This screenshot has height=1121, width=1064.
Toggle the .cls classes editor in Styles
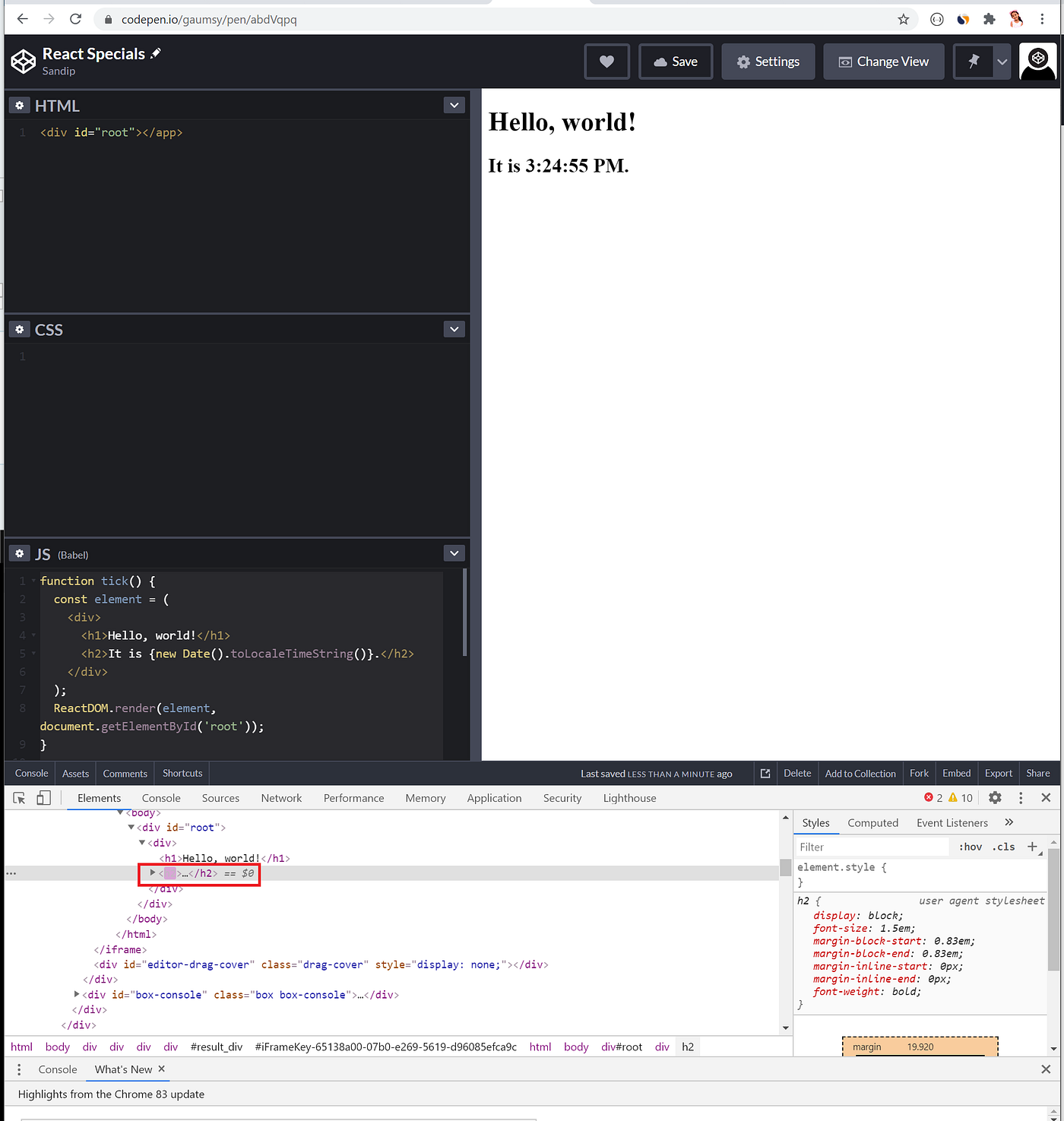(1003, 846)
